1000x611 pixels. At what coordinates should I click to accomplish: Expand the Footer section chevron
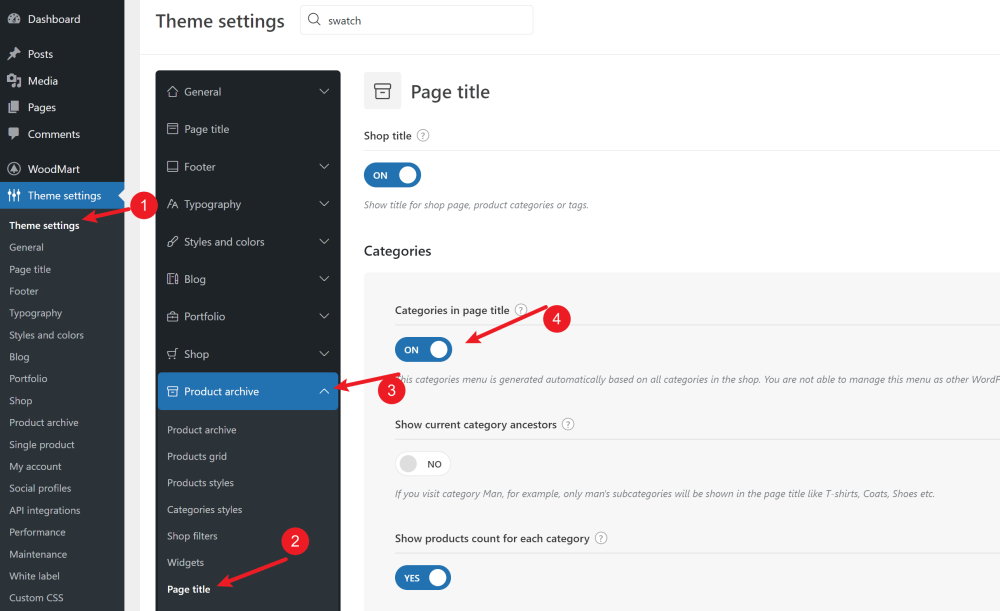click(x=324, y=166)
